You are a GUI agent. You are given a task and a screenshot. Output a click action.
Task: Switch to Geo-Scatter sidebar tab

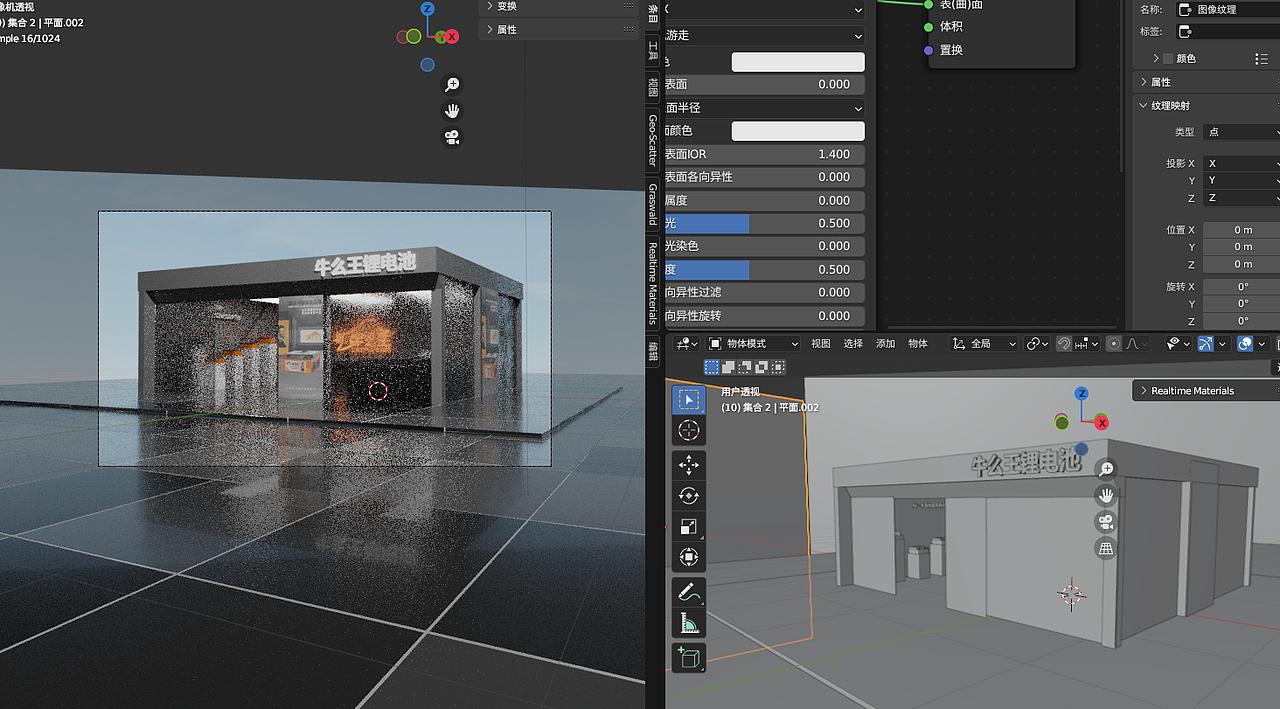[x=653, y=139]
